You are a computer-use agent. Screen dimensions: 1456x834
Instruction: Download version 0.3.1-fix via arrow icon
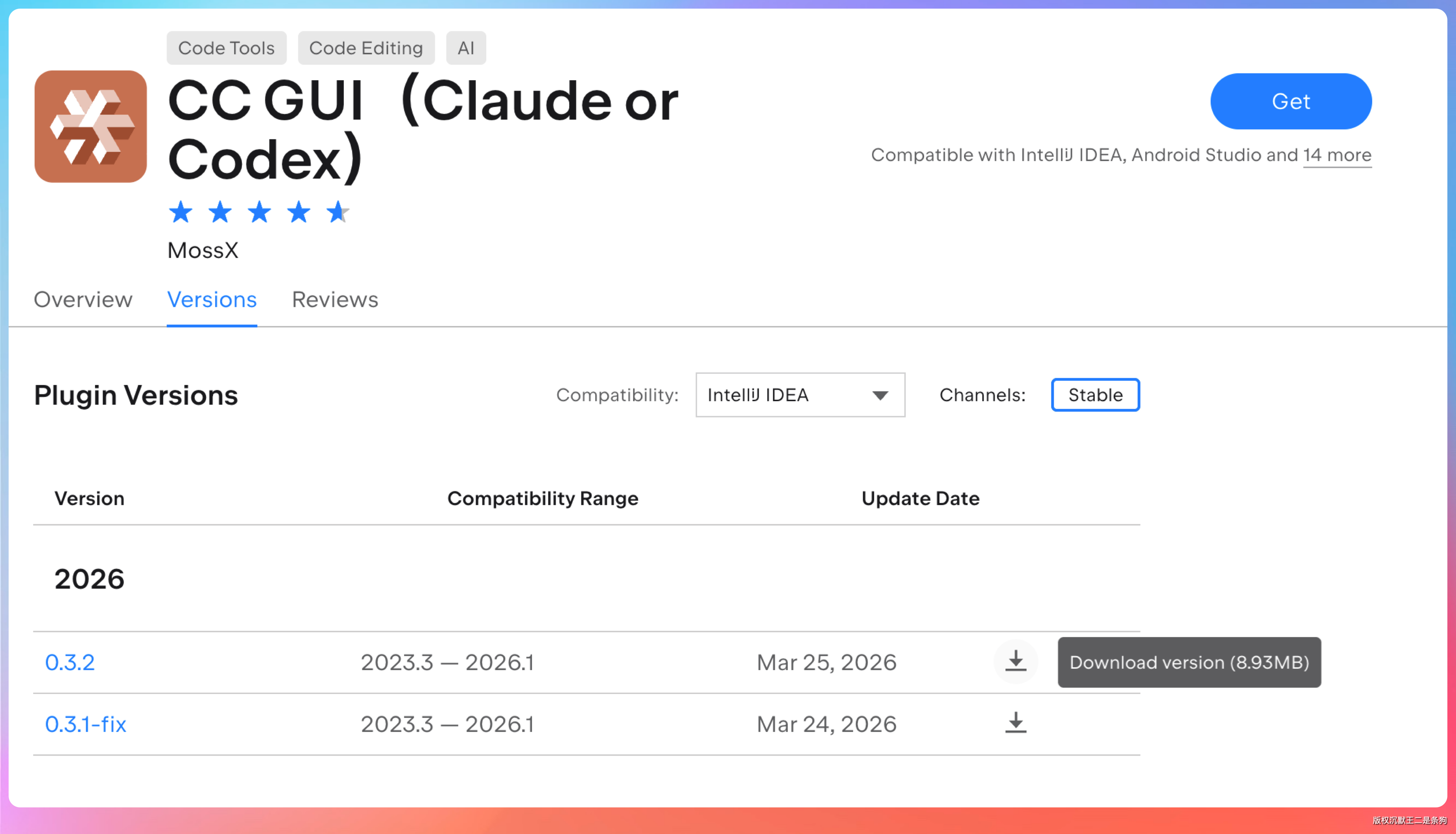[x=1015, y=723]
